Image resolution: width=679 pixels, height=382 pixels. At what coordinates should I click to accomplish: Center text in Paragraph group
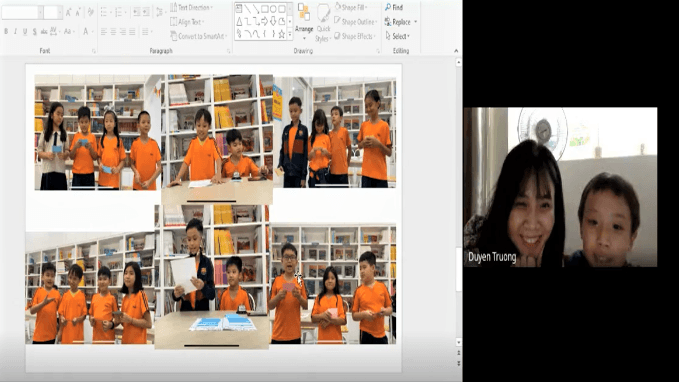point(113,32)
